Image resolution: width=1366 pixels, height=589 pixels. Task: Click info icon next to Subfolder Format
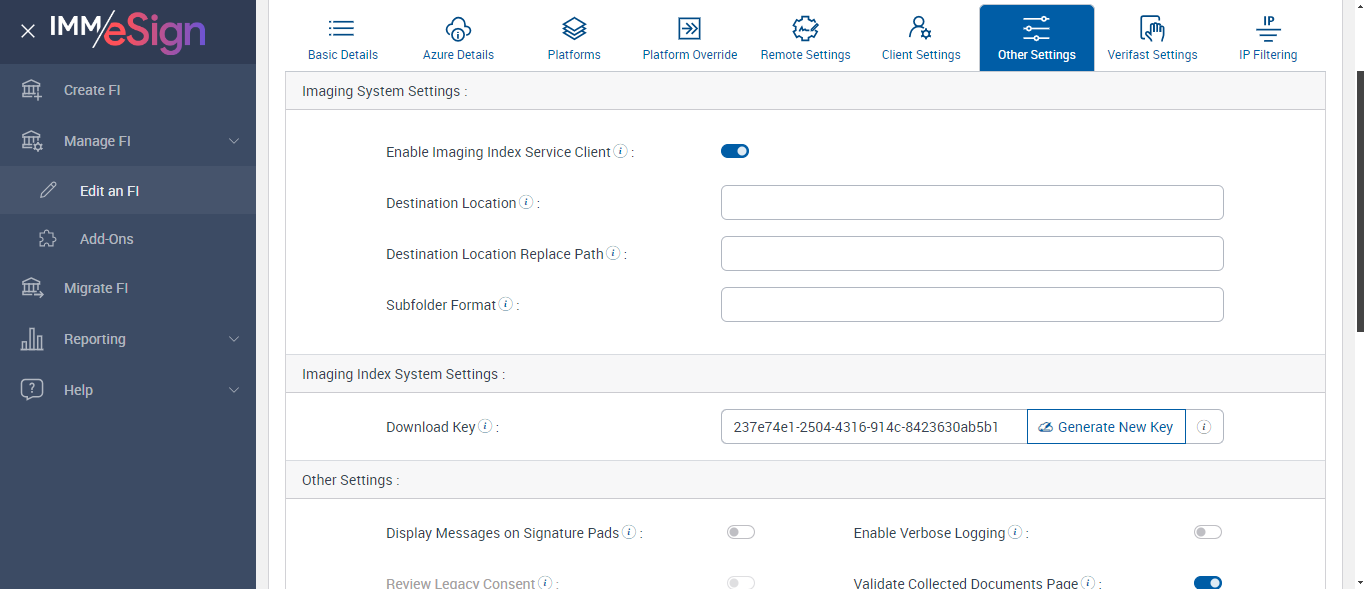pyautogui.click(x=506, y=305)
